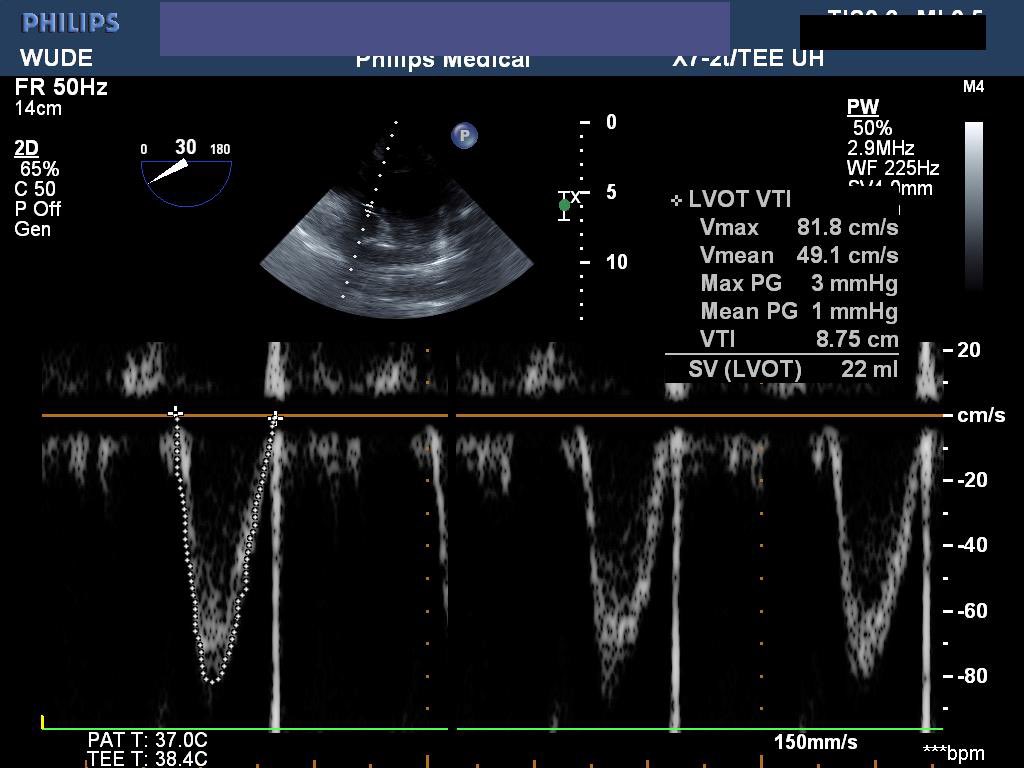Click the depth scale marker 5
The height and width of the screenshot is (768, 1024).
coord(611,192)
